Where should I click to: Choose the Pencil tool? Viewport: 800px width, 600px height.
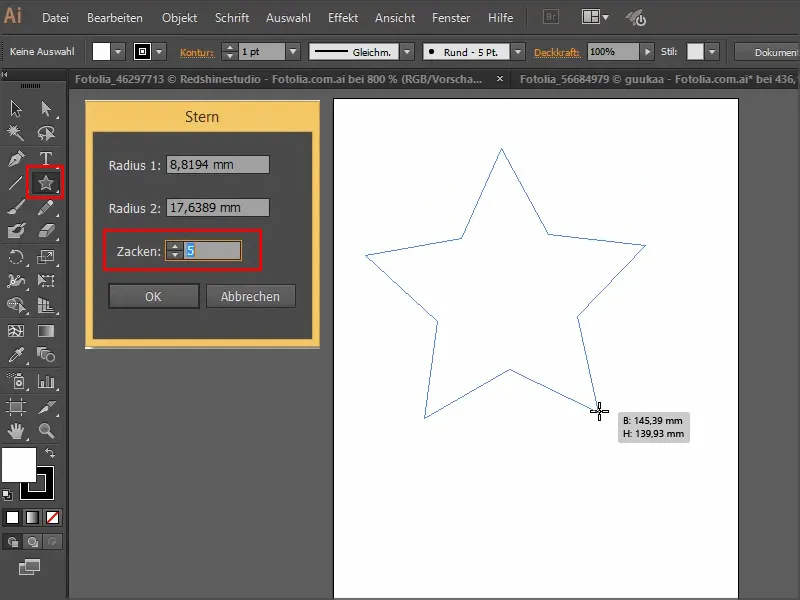pos(46,207)
